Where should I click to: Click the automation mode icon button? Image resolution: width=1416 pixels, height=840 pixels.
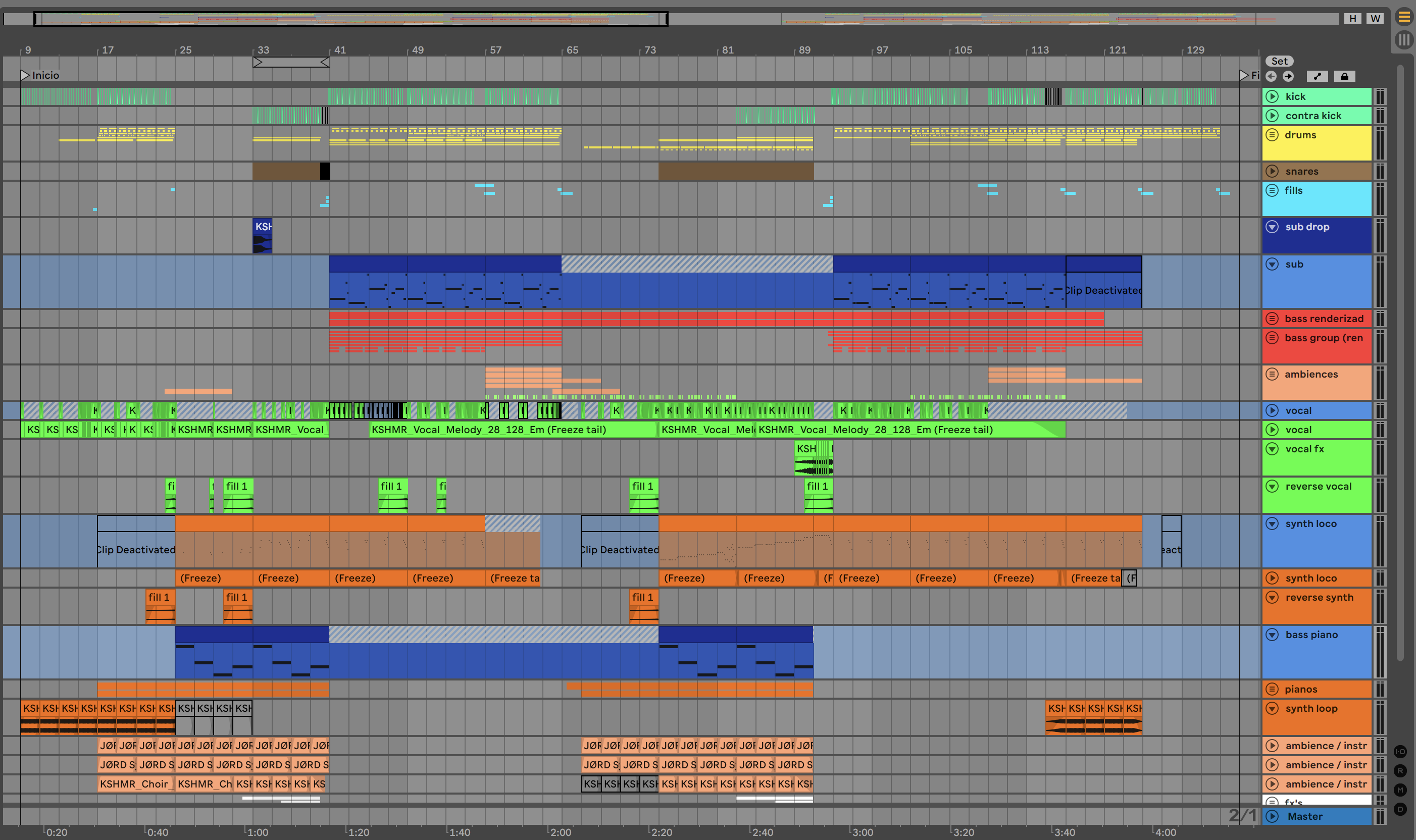[x=1317, y=76]
